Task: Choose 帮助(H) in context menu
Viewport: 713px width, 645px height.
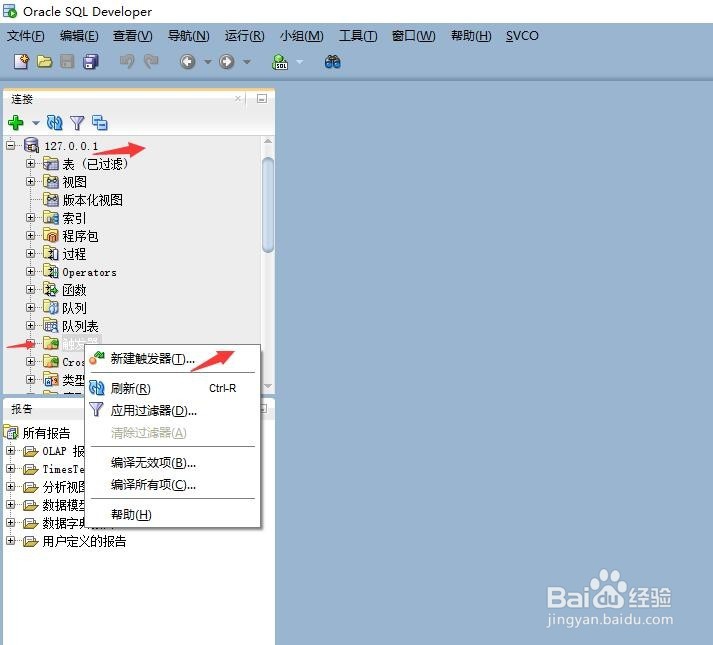Action: coord(173,514)
